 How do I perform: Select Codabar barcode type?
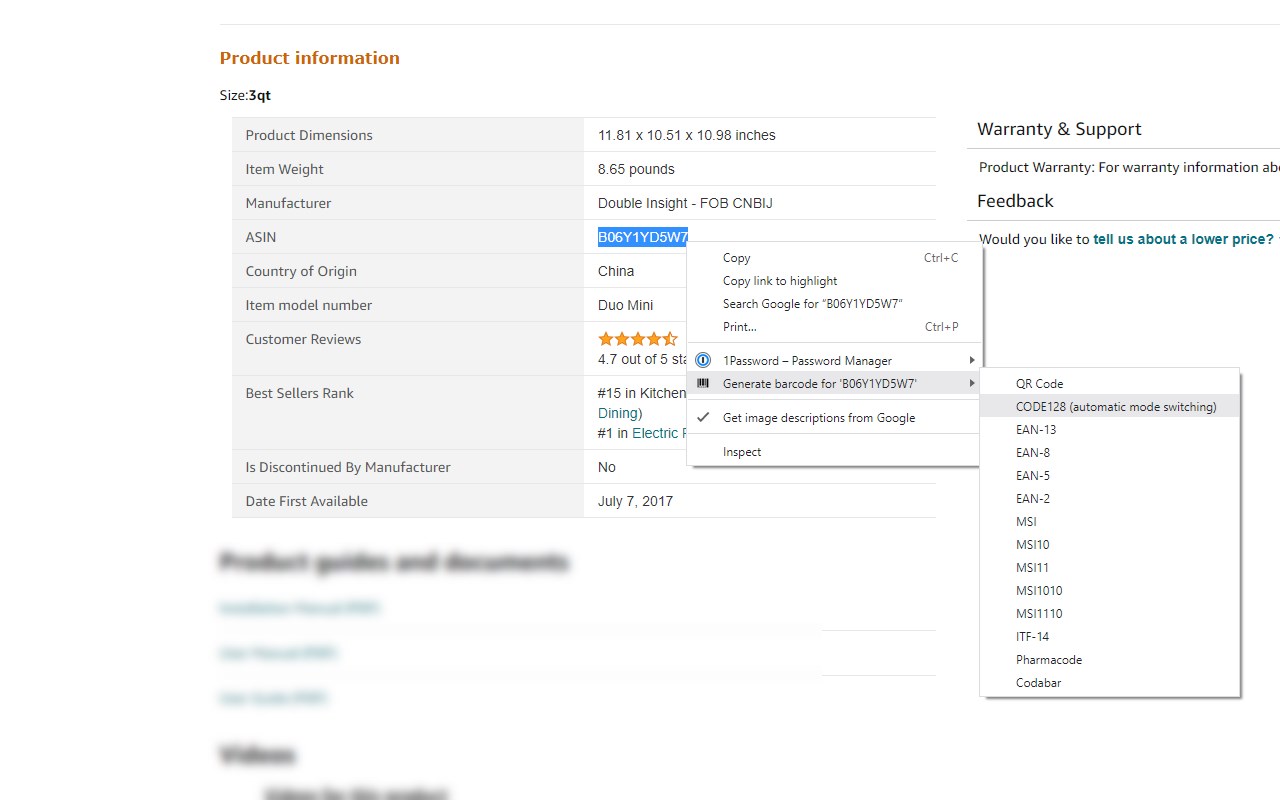click(1038, 683)
